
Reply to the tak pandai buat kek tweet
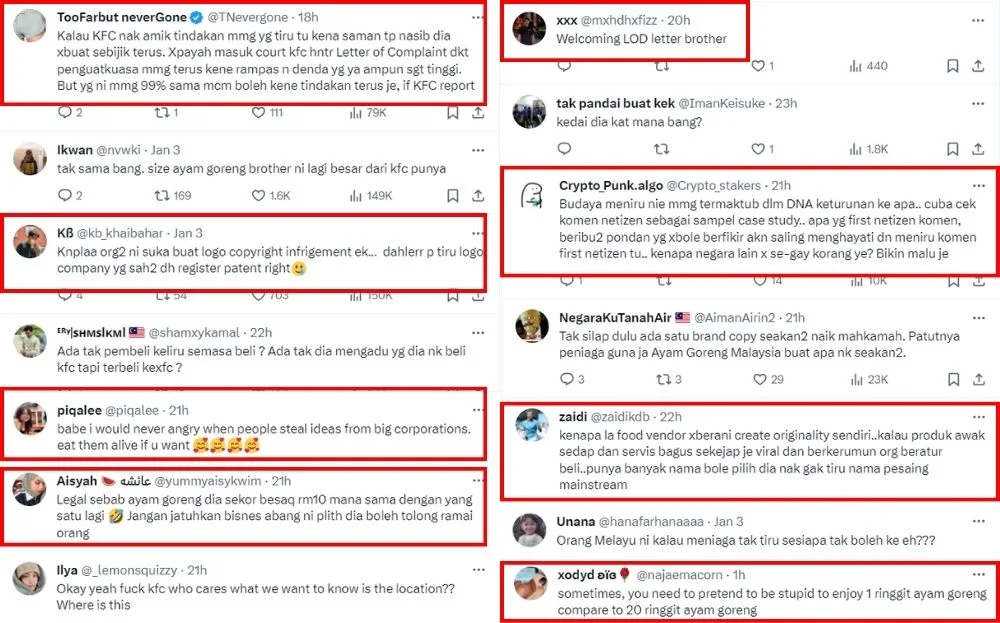point(566,149)
